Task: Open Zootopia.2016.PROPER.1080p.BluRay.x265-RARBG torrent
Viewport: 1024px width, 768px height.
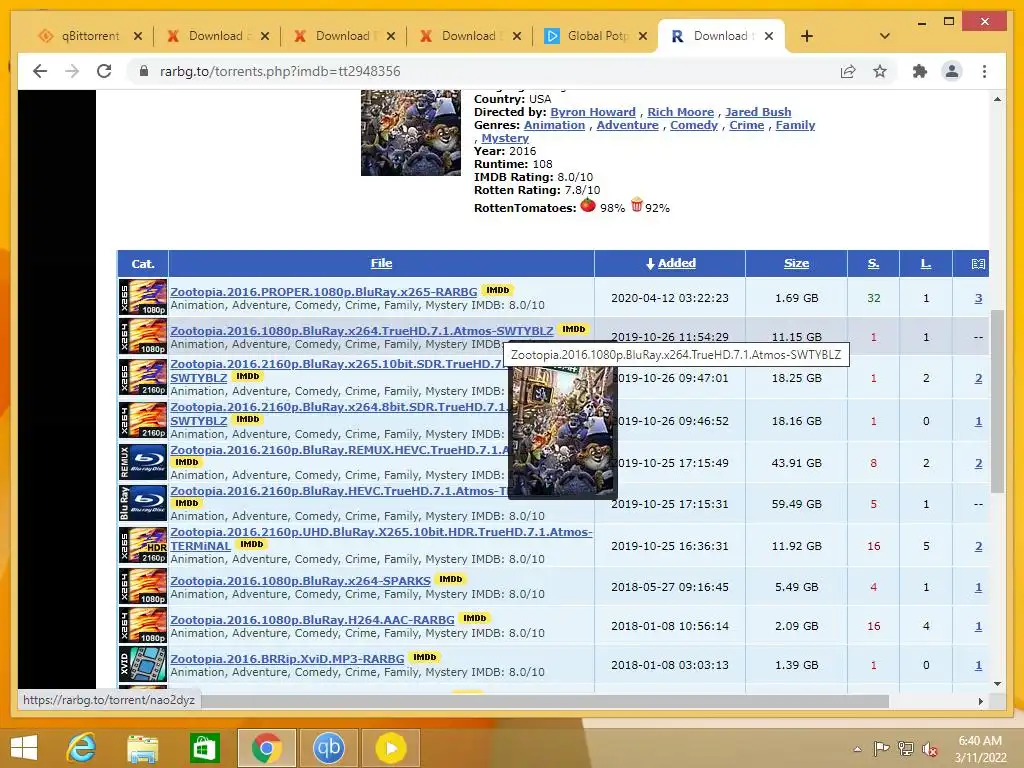Action: point(323,291)
